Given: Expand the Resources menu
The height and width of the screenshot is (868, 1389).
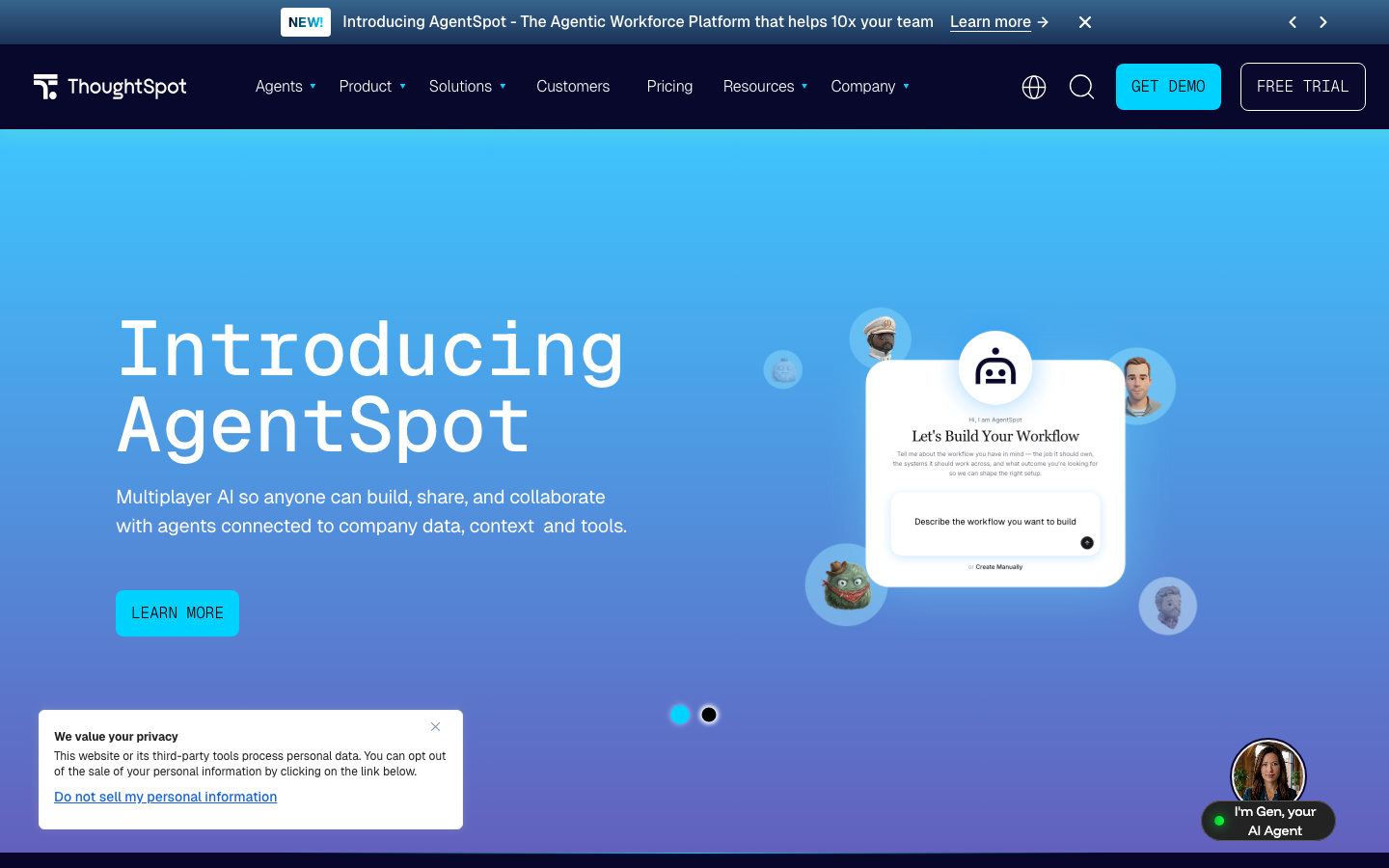Looking at the screenshot, I should point(765,87).
